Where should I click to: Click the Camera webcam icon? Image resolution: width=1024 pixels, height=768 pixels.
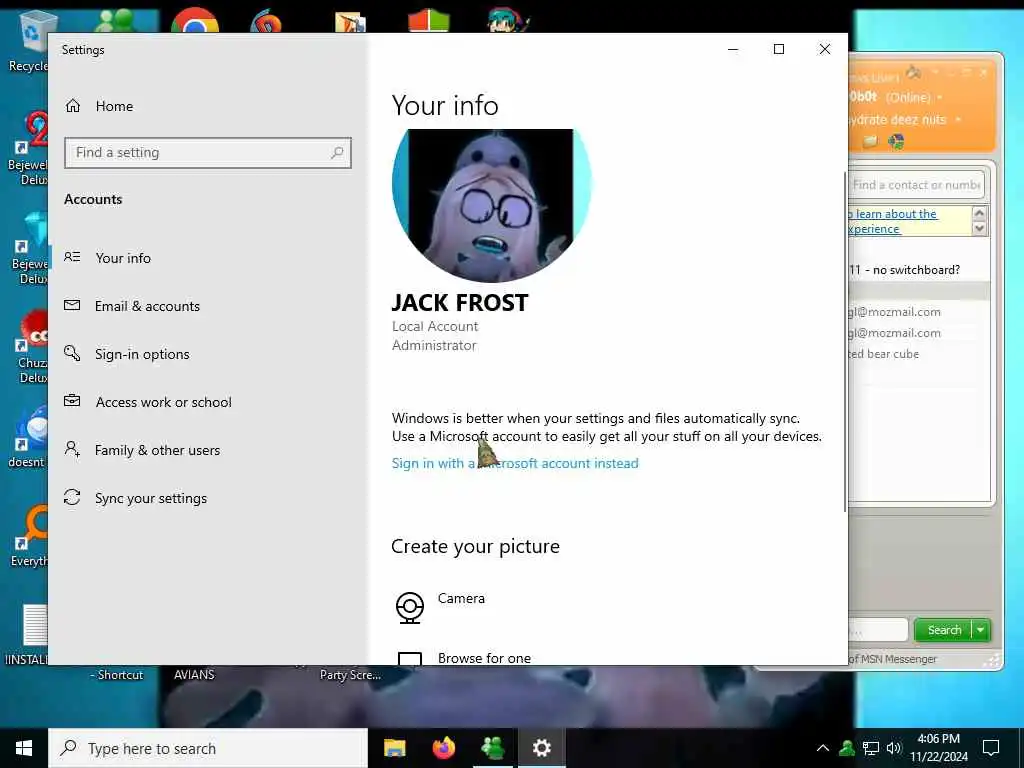(409, 607)
